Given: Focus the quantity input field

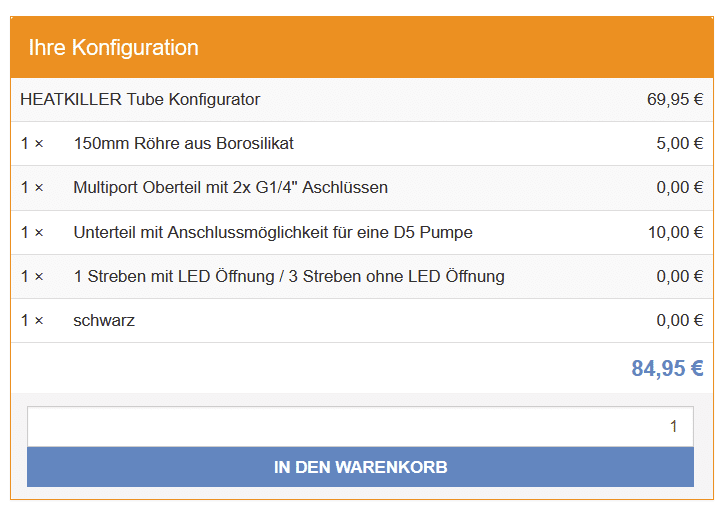Looking at the screenshot, I should tap(360, 427).
